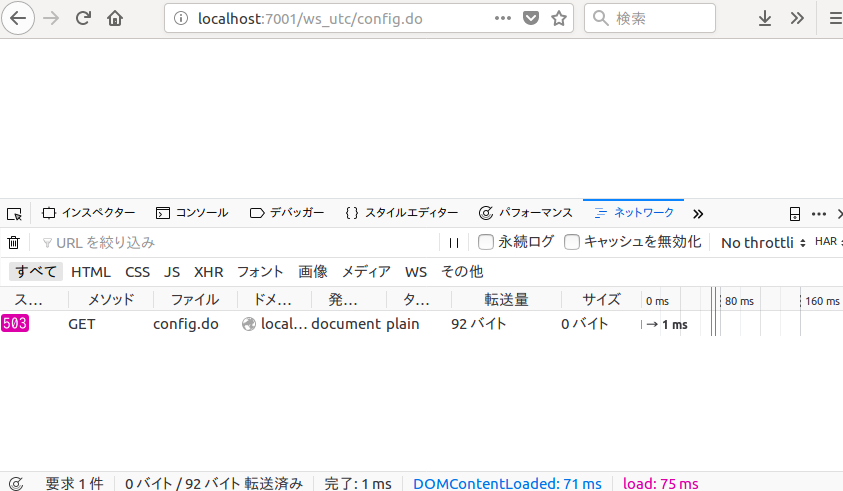The width and height of the screenshot is (843, 491).
Task: Focus the 検索 search box
Action: (650, 18)
